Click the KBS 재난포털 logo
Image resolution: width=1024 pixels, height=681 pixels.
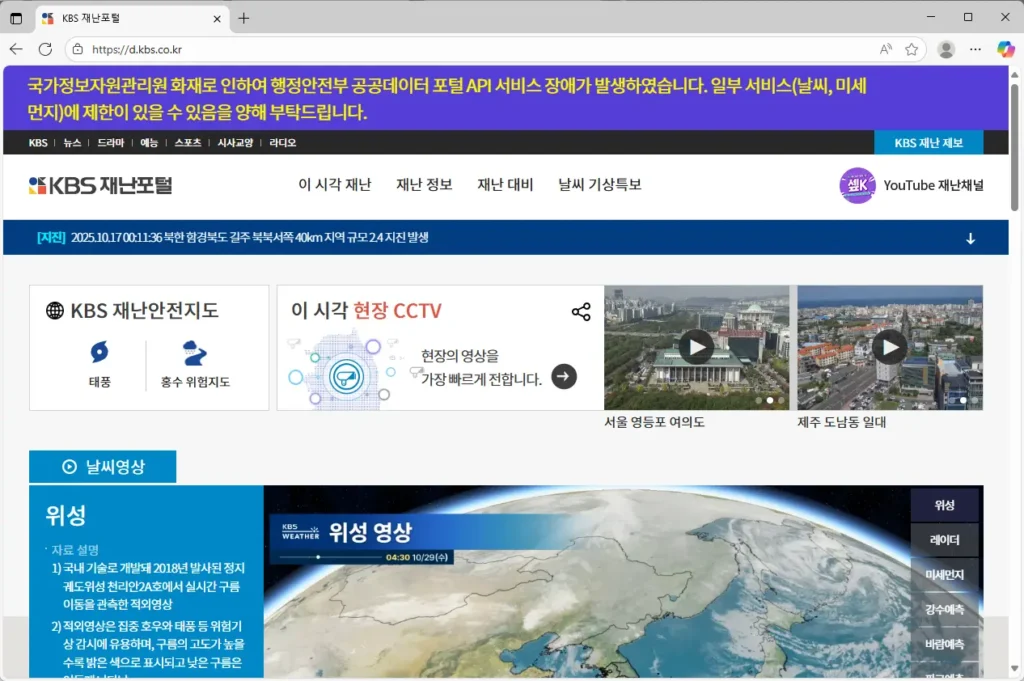100,185
